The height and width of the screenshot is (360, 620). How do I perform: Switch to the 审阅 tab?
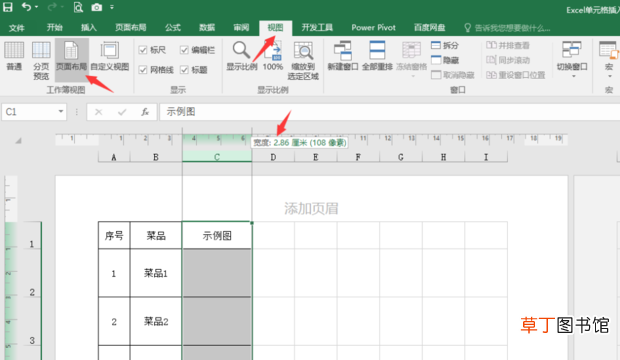pyautogui.click(x=241, y=28)
